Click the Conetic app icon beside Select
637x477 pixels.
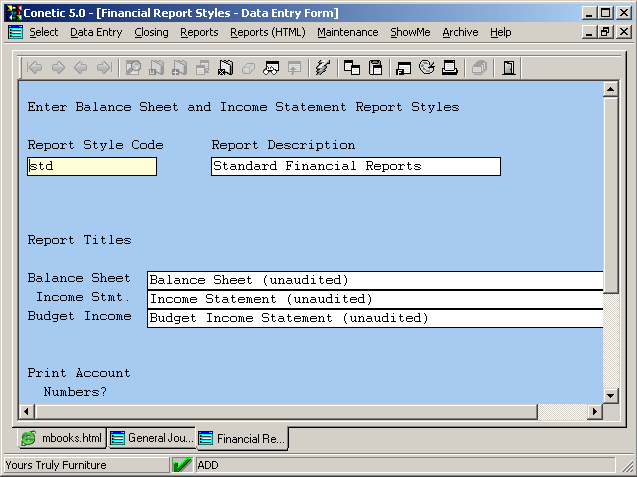(x=15, y=32)
